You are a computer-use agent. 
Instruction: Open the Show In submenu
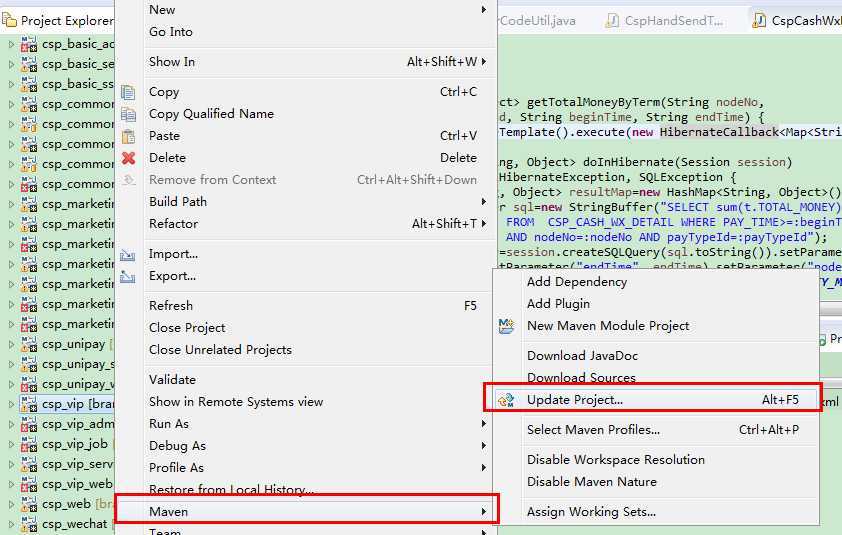pos(304,62)
